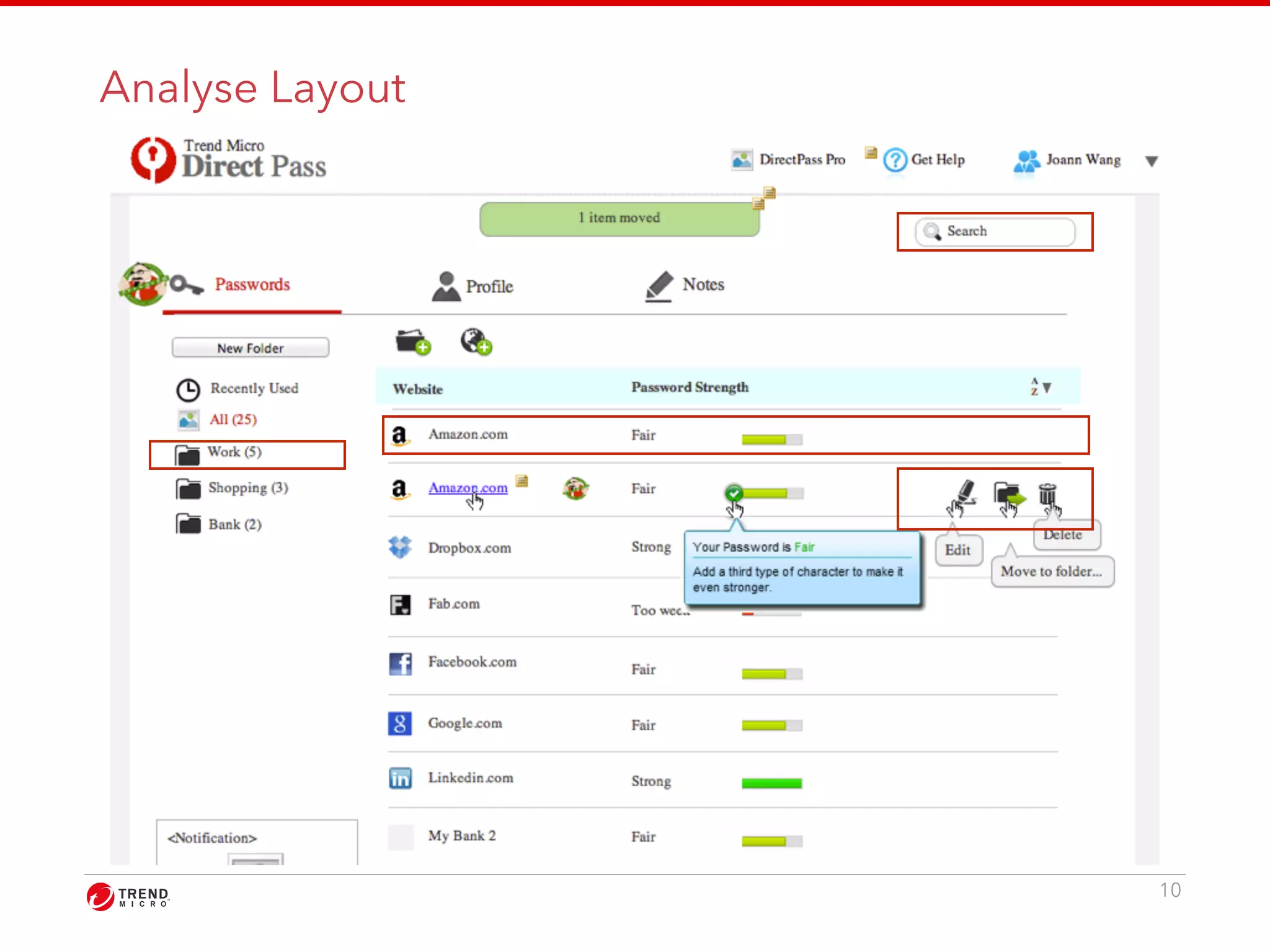
Task: Select the All (25) list
Action: 233,420
